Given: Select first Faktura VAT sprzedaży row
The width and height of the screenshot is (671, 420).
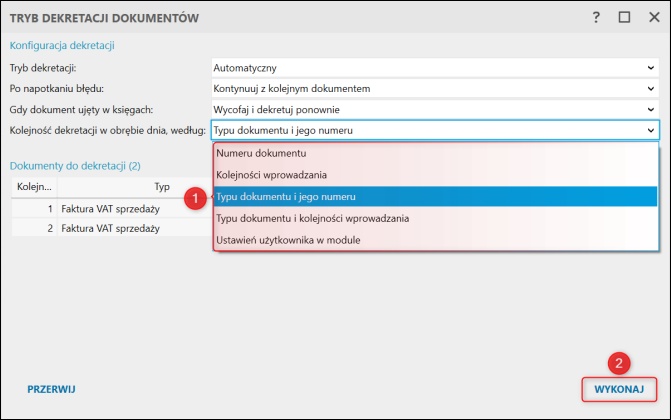Looking at the screenshot, I should [x=110, y=208].
